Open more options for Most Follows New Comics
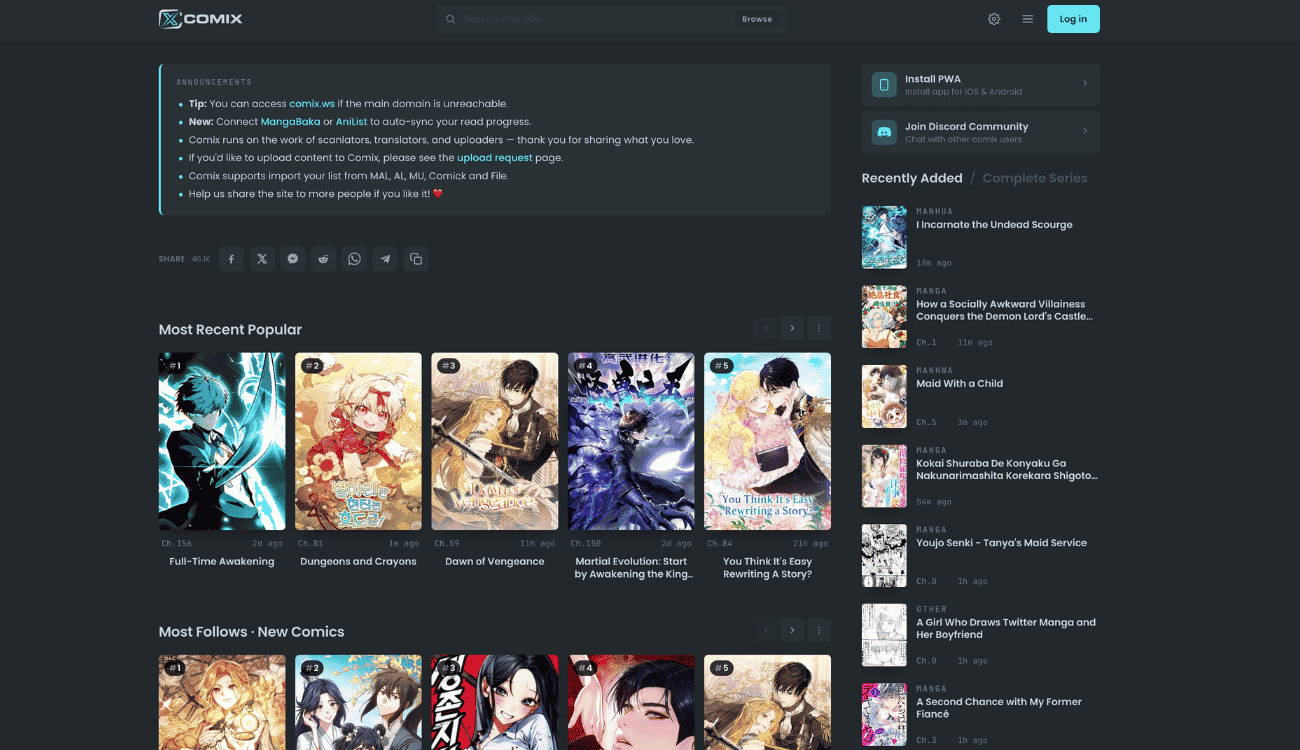Viewport: 1300px width, 750px height. (x=819, y=630)
